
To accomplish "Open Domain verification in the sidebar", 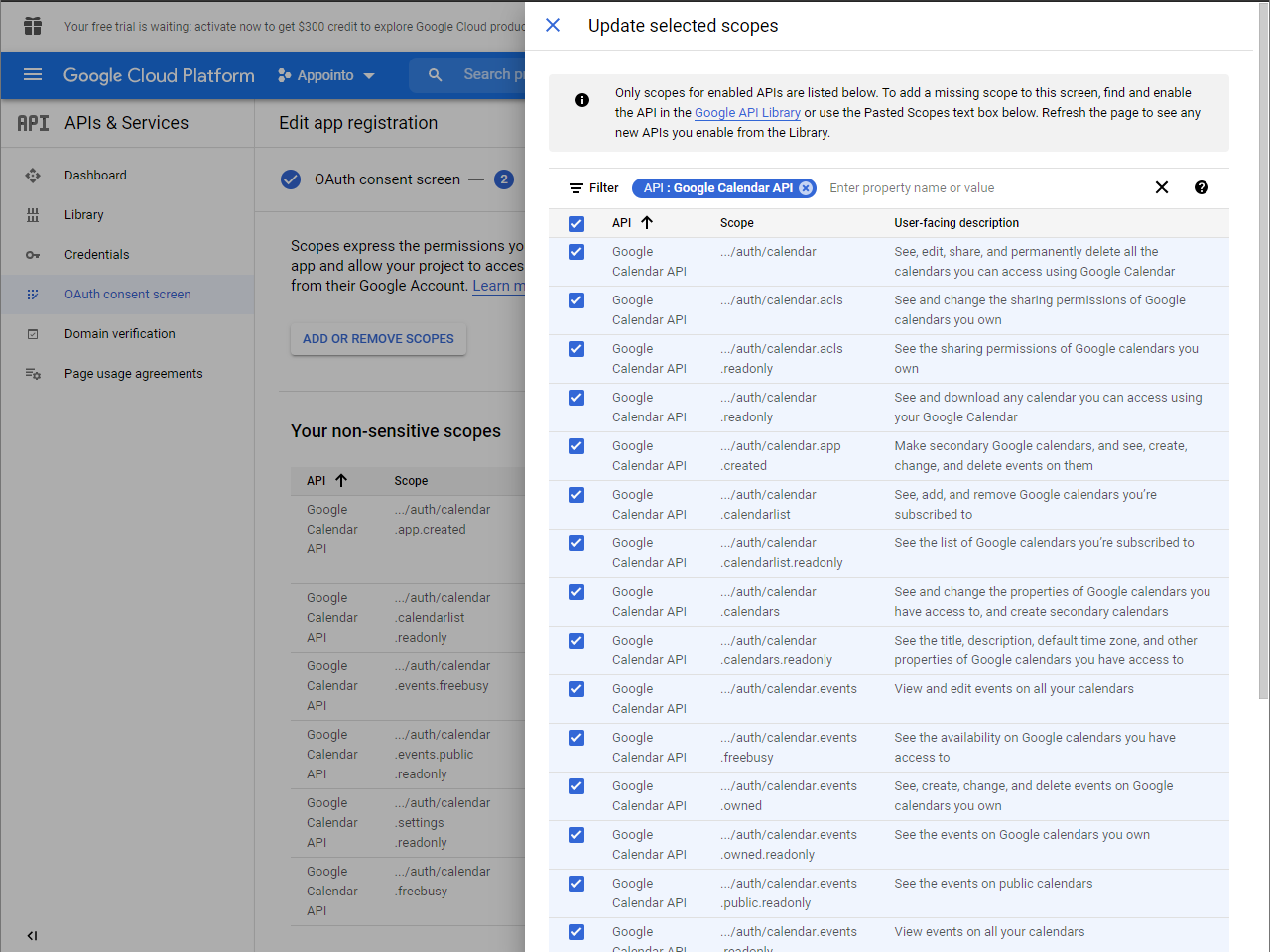I will pos(120,334).
